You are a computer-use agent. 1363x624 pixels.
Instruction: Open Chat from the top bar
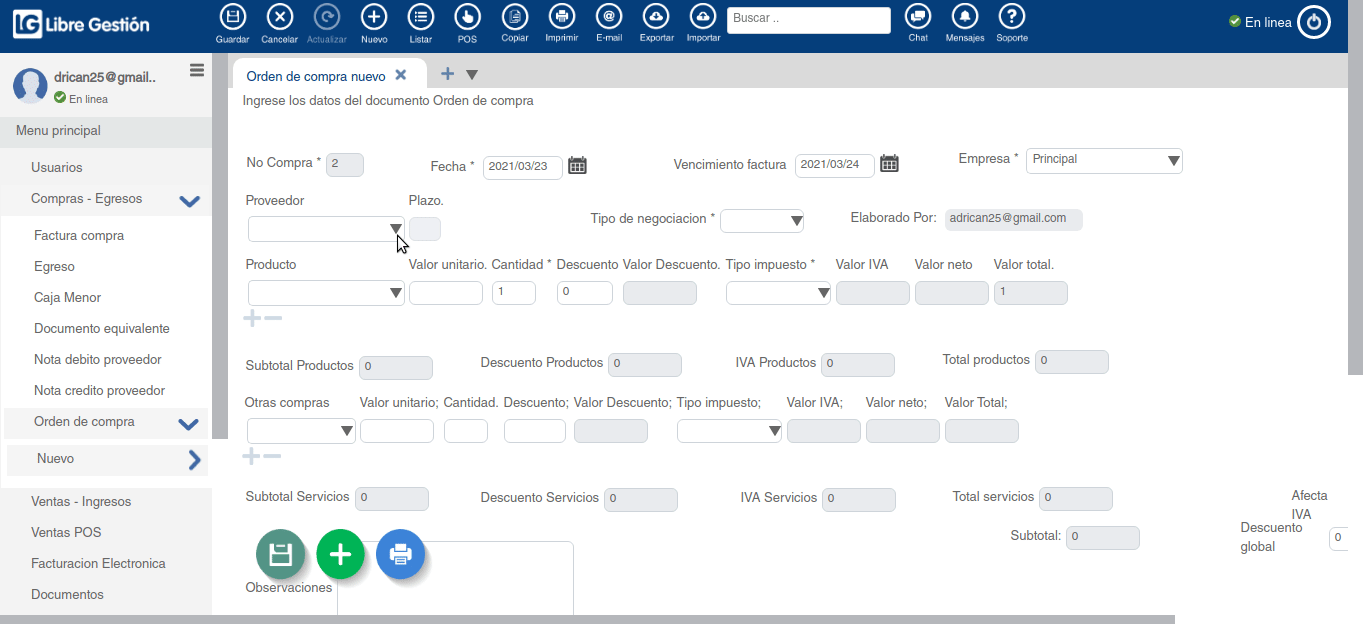click(918, 17)
